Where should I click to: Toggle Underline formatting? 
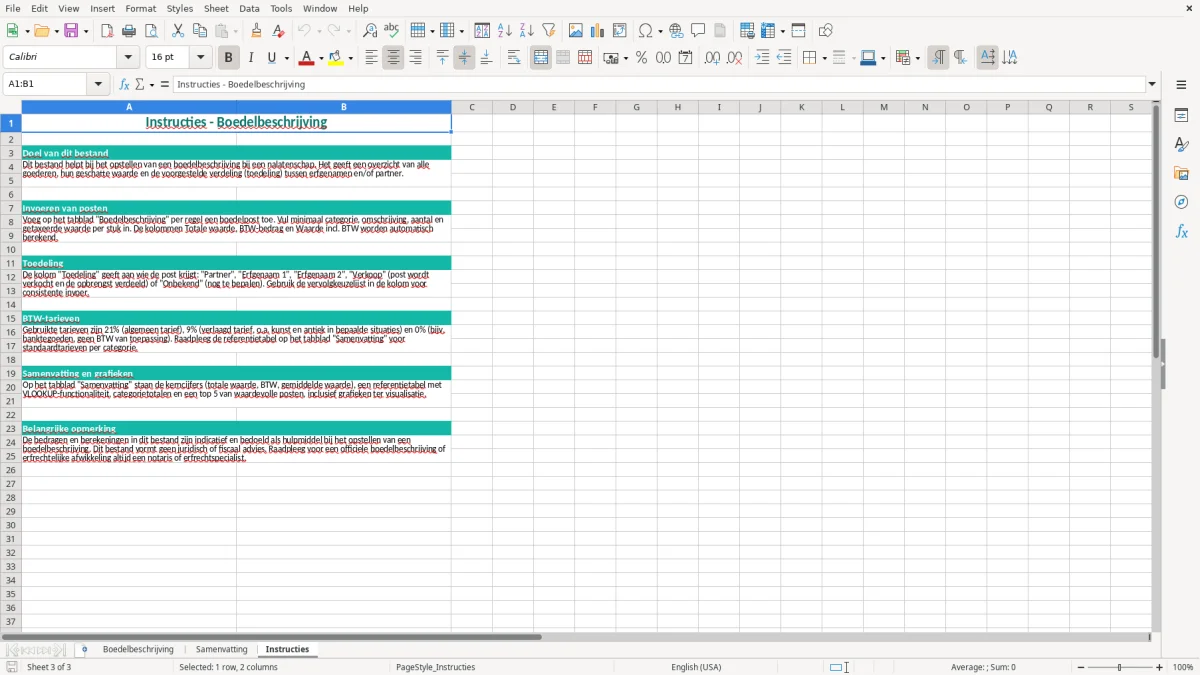point(271,58)
